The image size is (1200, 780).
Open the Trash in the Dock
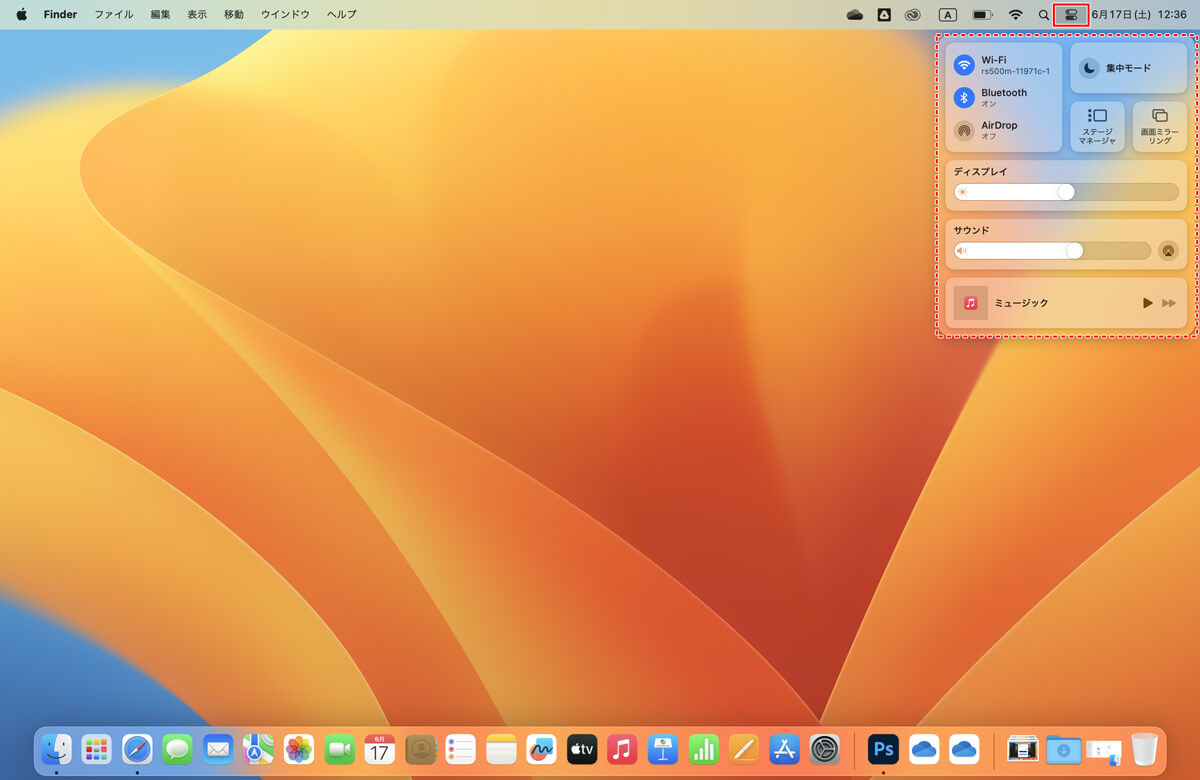1144,749
